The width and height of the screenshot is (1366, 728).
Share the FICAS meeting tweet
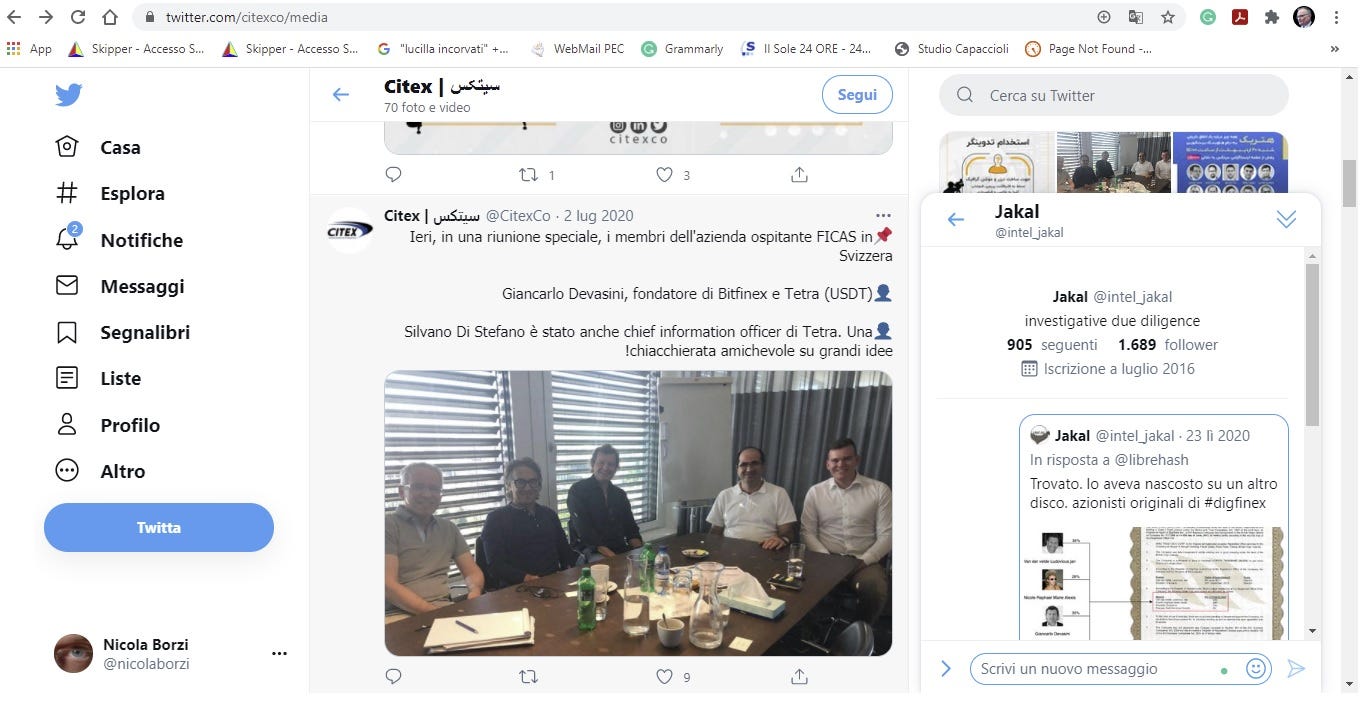click(799, 677)
